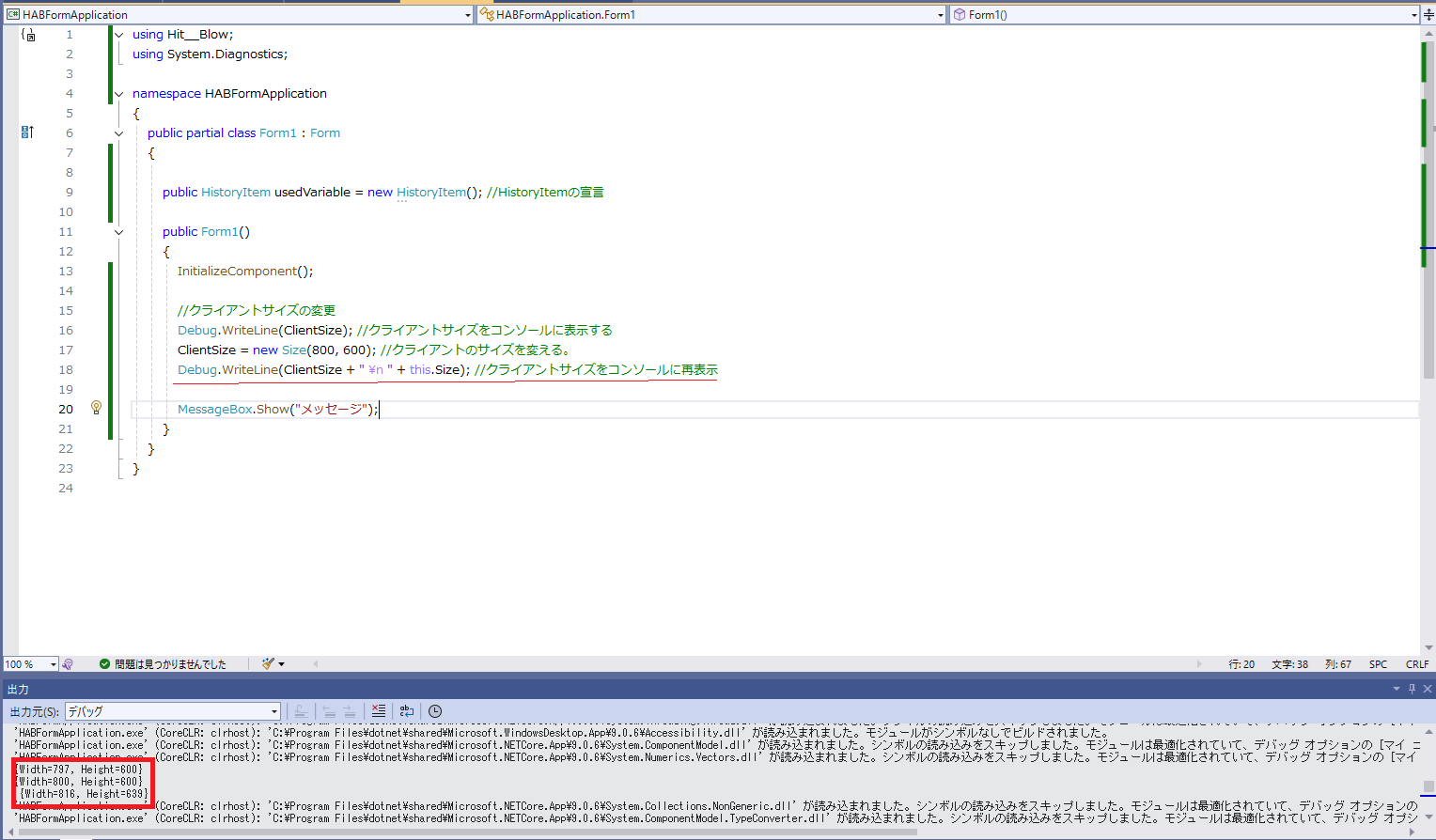Click the code cleanup broom icon
The height and width of the screenshot is (840, 1436).
click(x=268, y=664)
